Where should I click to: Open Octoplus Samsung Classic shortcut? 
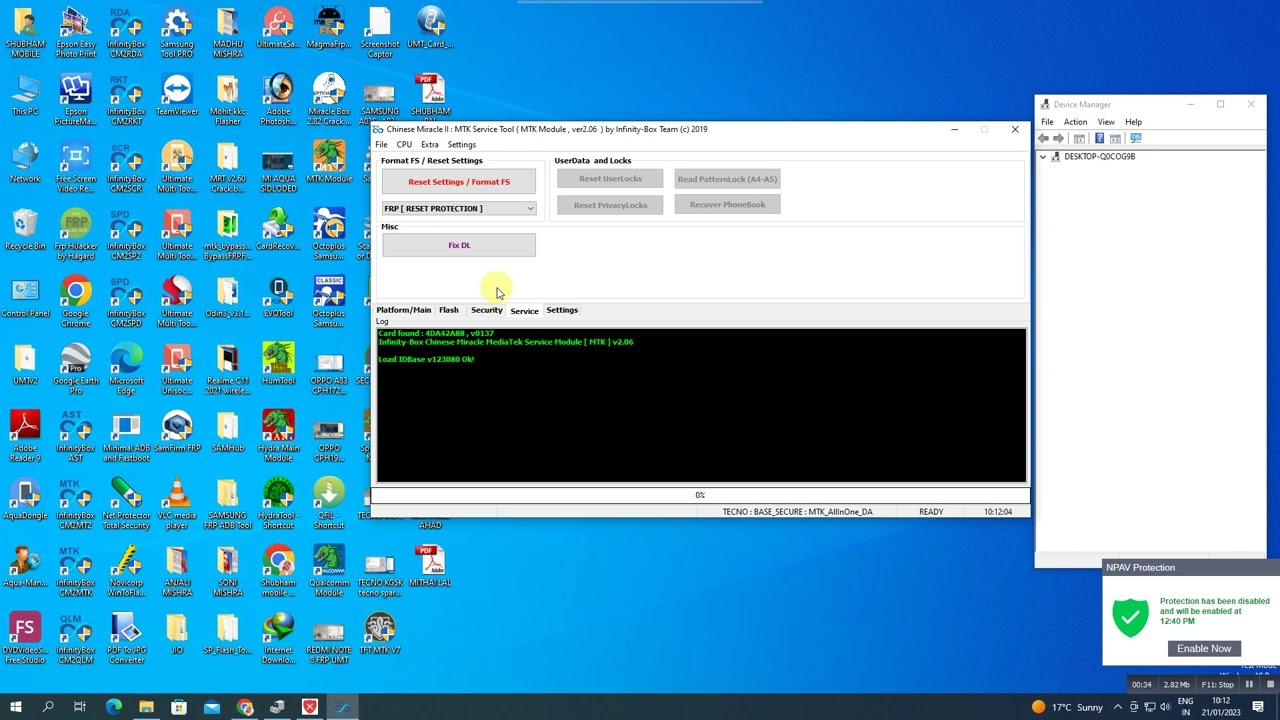[328, 302]
